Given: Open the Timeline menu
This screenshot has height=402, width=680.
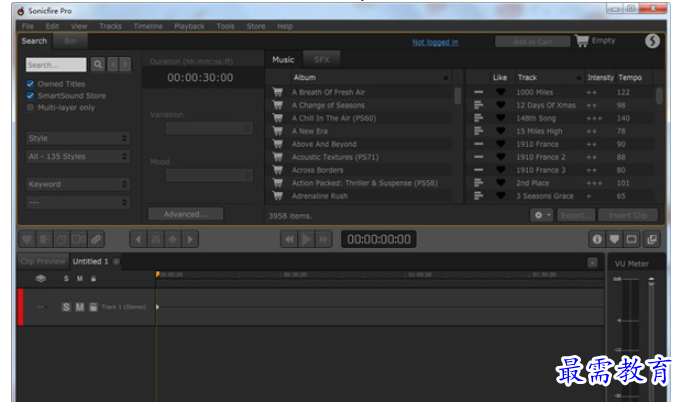Looking at the screenshot, I should pos(148,26).
